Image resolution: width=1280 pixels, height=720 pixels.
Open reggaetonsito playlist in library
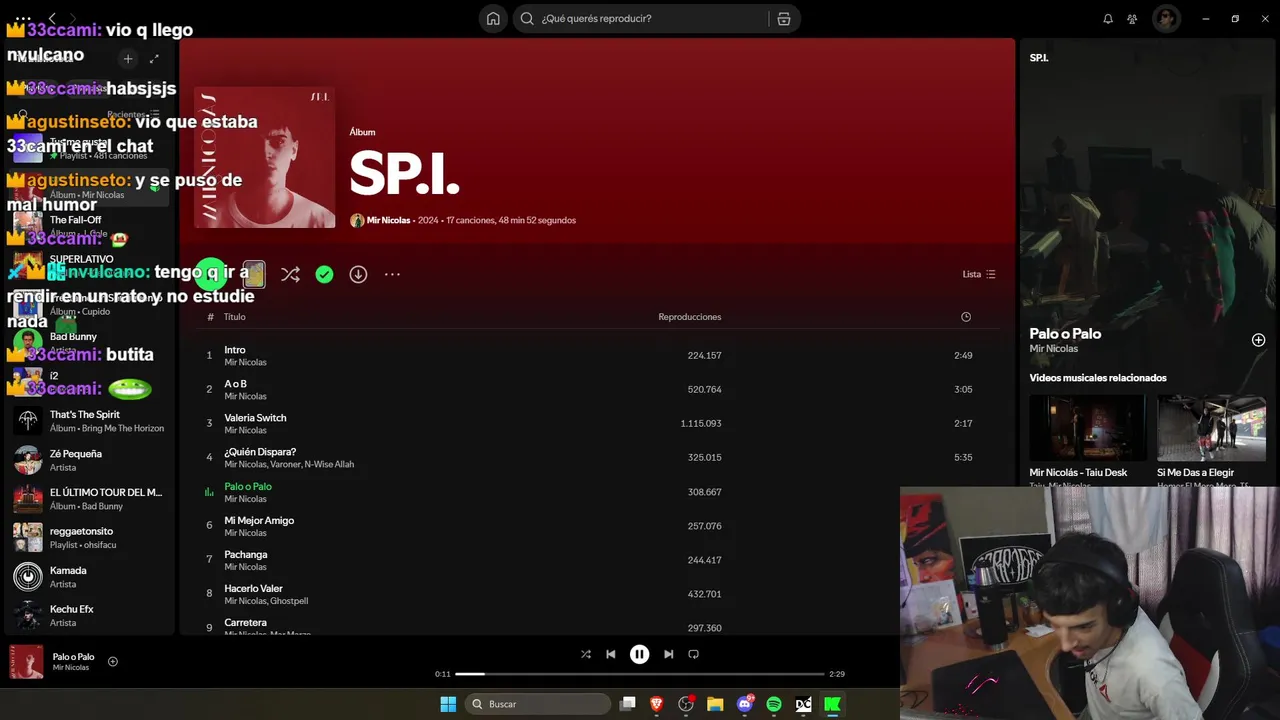[90, 538]
